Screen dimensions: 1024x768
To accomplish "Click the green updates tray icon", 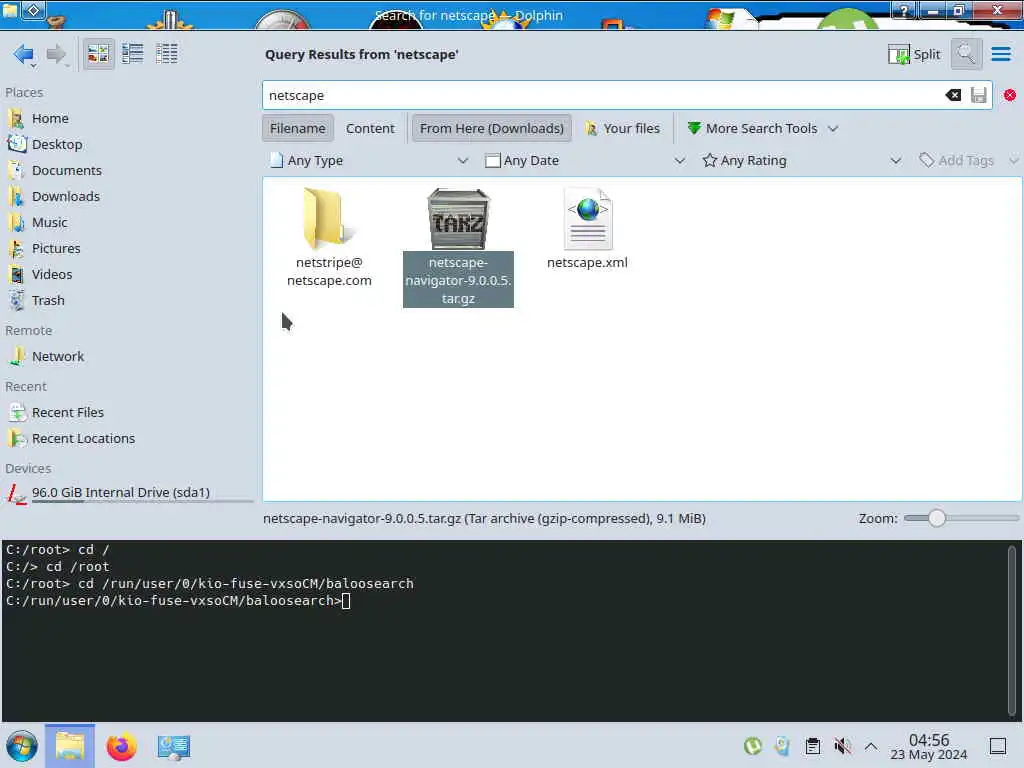I will 753,746.
